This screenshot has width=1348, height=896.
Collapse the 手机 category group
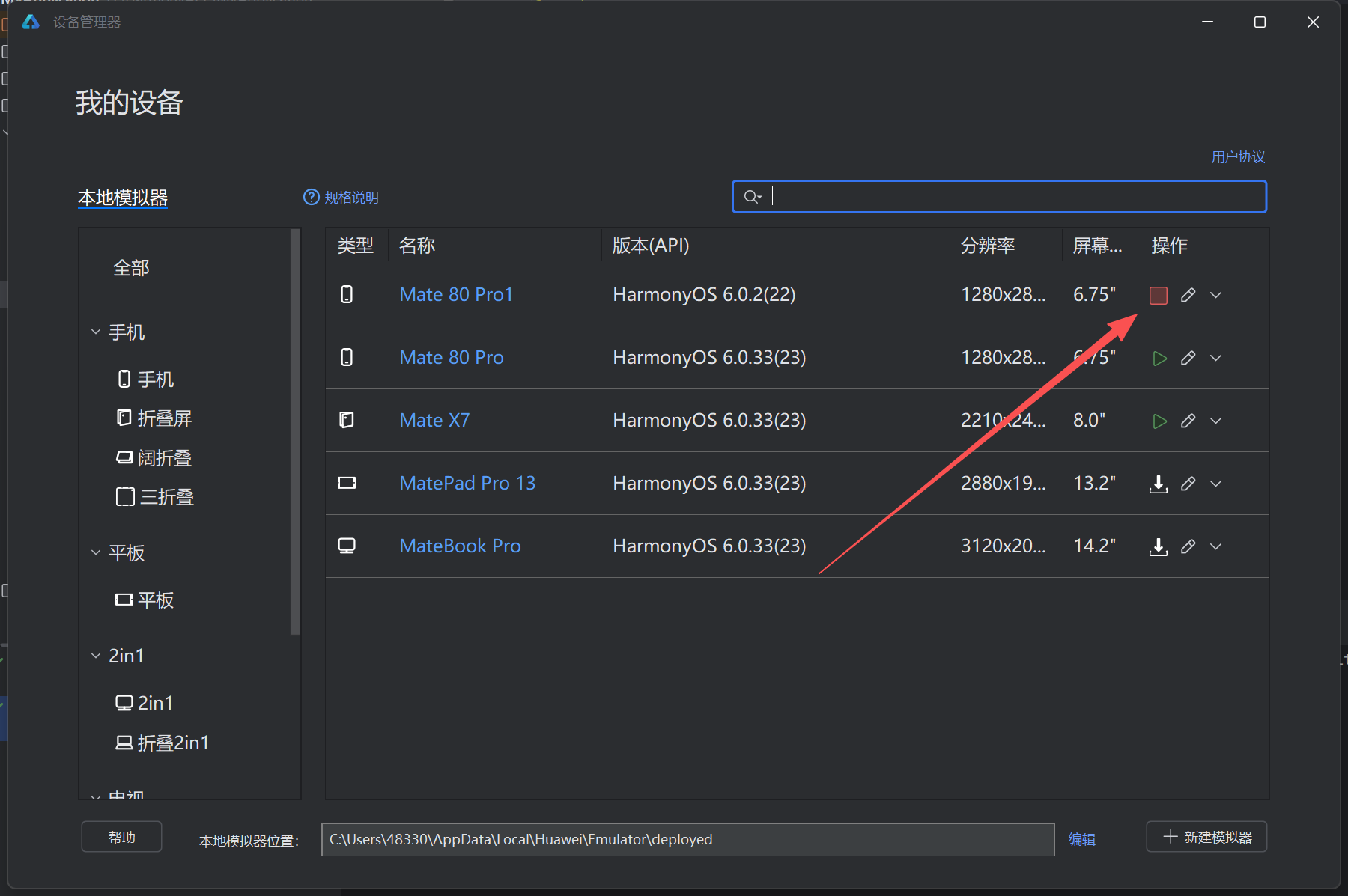96,332
